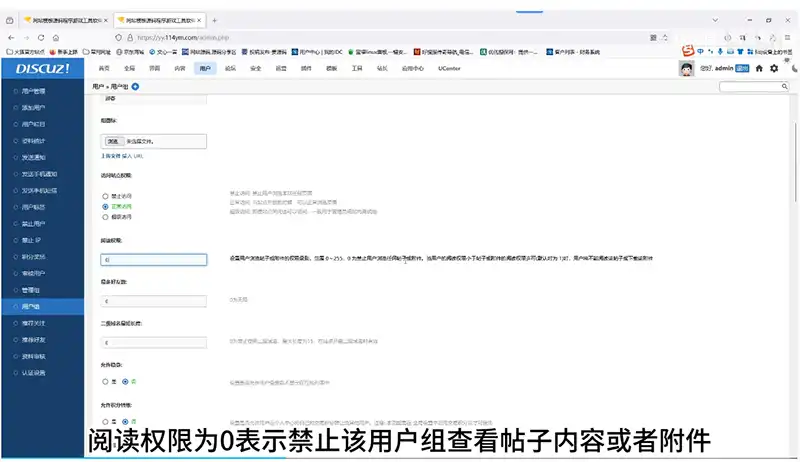Select the 正常访问 radio option
This screenshot has width=800, height=462.
tap(105, 206)
